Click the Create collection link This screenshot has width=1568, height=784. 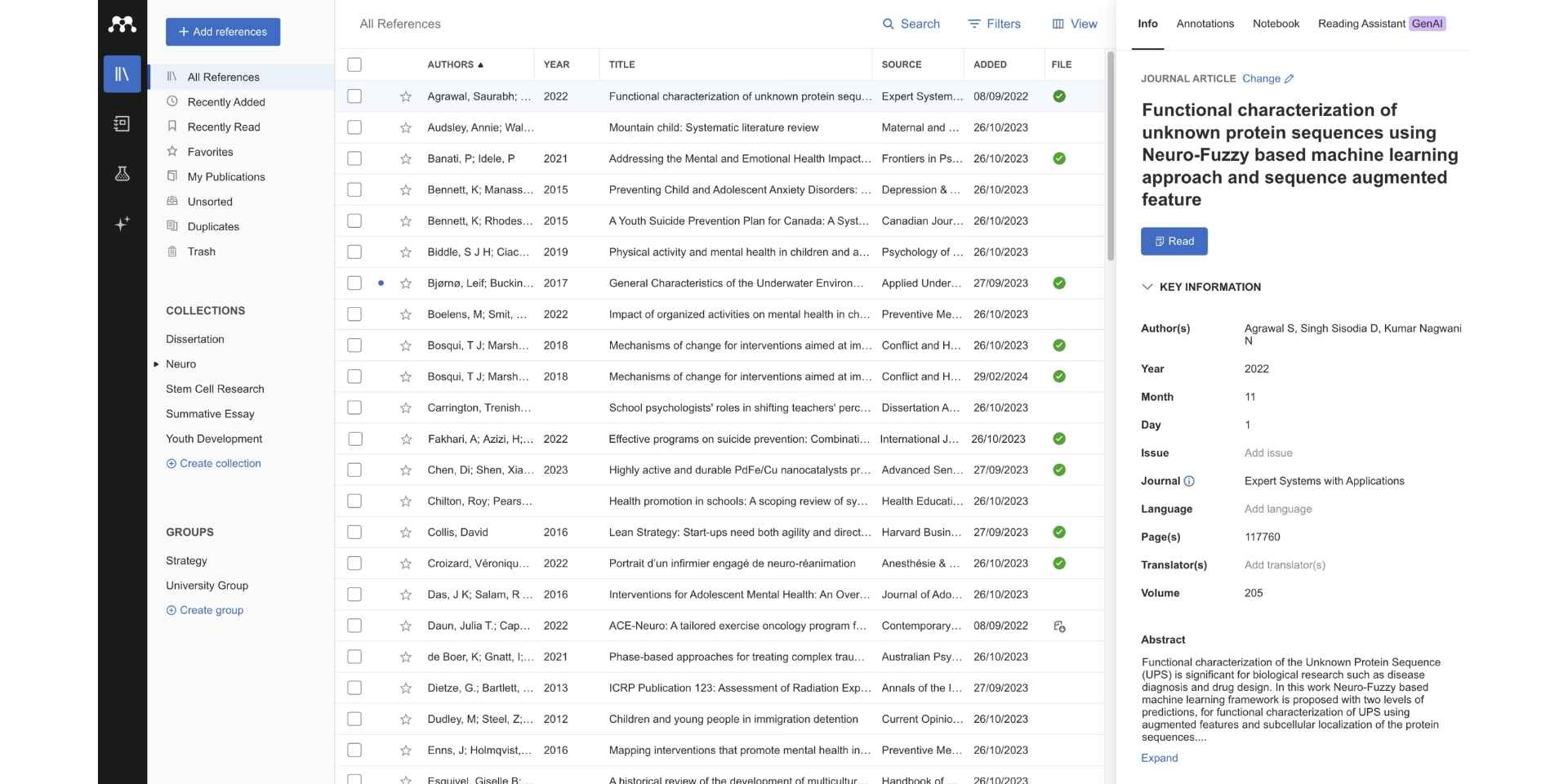213,463
